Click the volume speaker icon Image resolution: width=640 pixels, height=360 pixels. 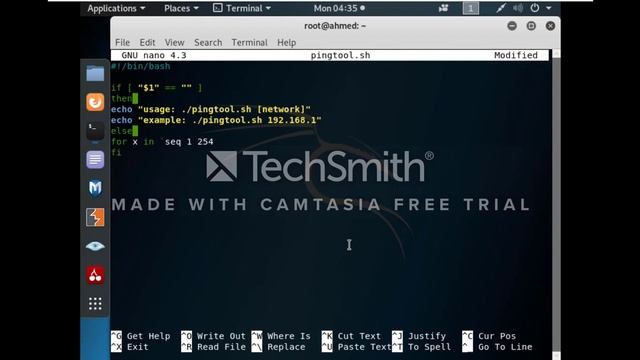click(x=518, y=8)
